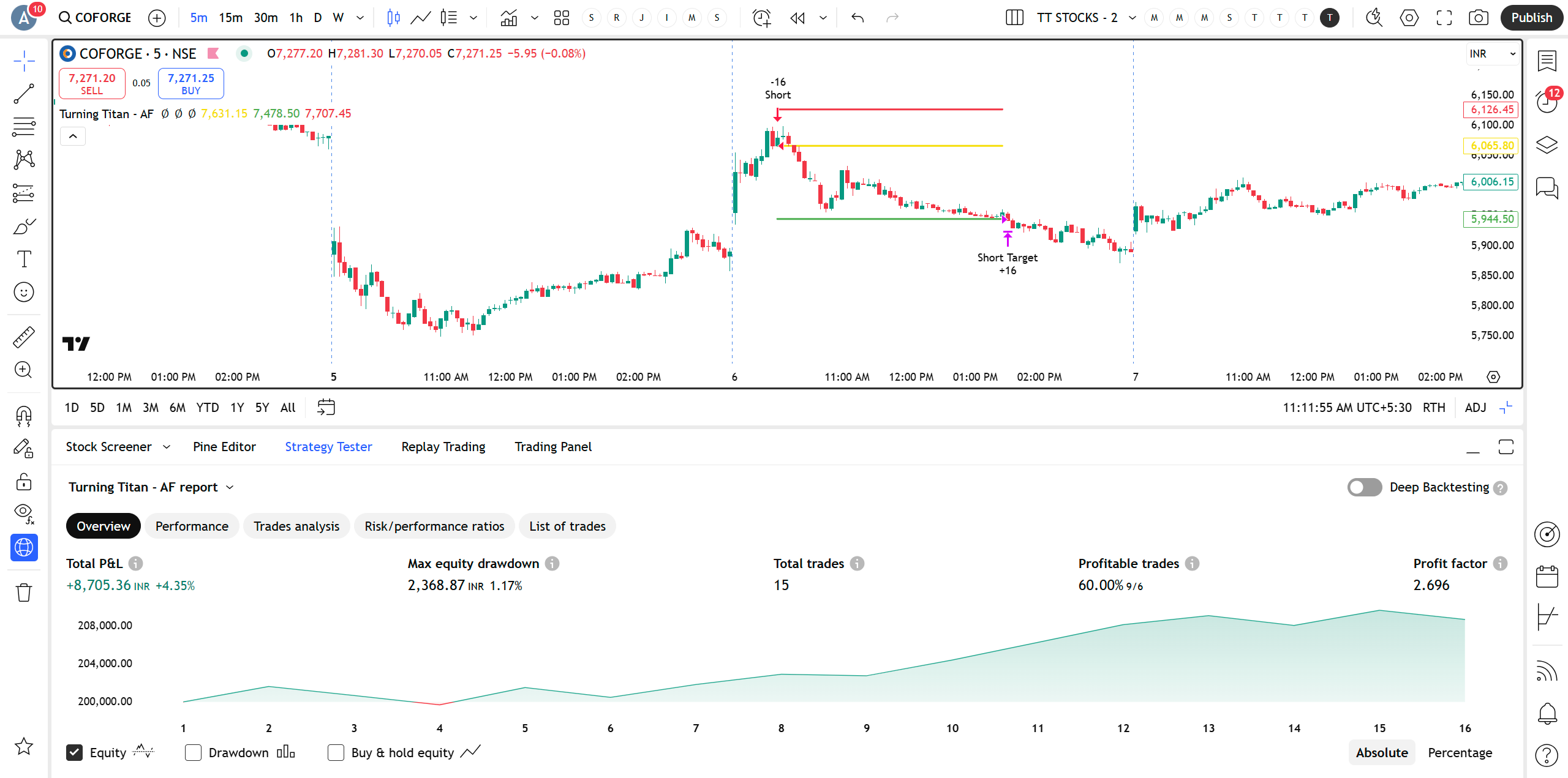Set chart range to 1M
Image resolution: width=1568 pixels, height=778 pixels.
click(x=124, y=408)
